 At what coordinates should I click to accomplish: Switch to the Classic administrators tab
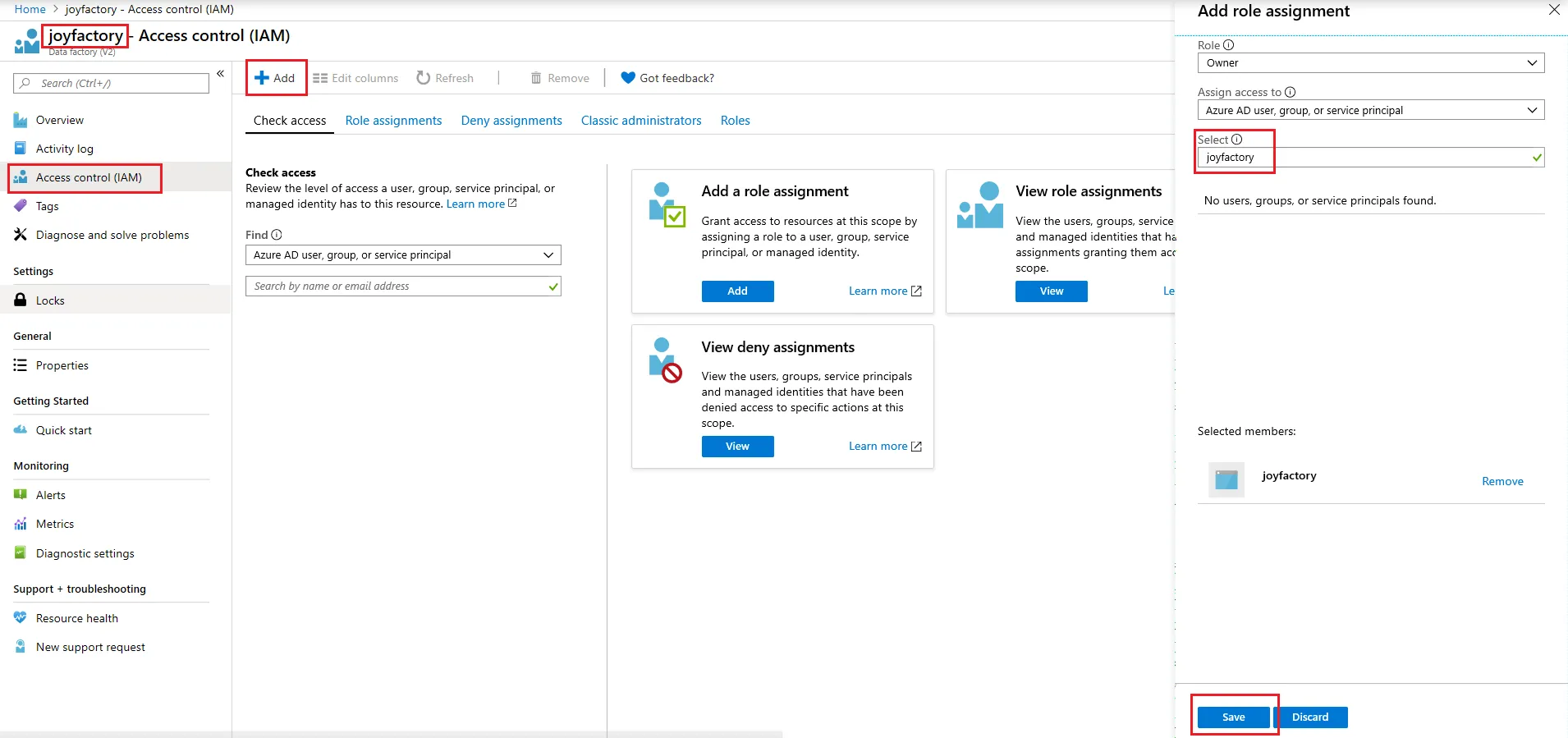point(641,121)
